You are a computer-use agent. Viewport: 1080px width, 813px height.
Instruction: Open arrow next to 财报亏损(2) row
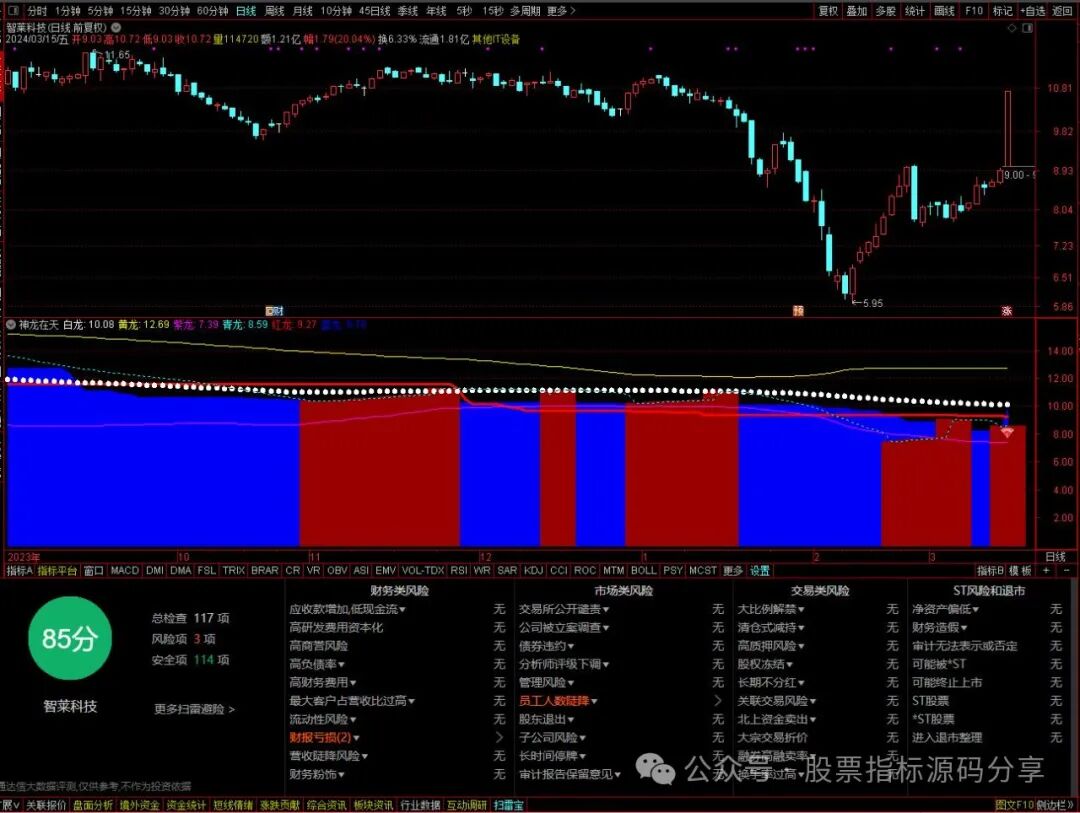point(499,737)
